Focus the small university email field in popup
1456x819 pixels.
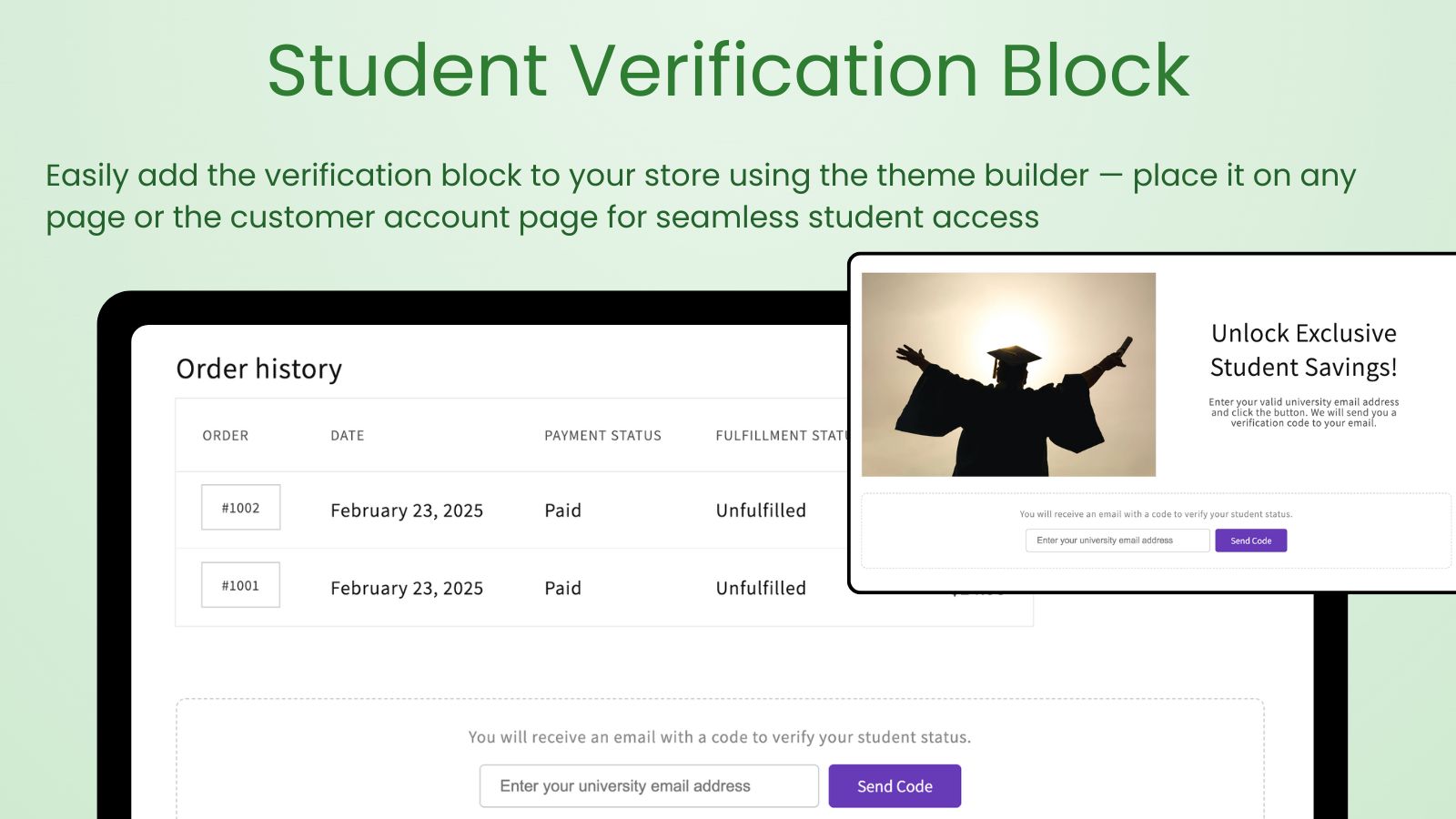(x=1117, y=541)
